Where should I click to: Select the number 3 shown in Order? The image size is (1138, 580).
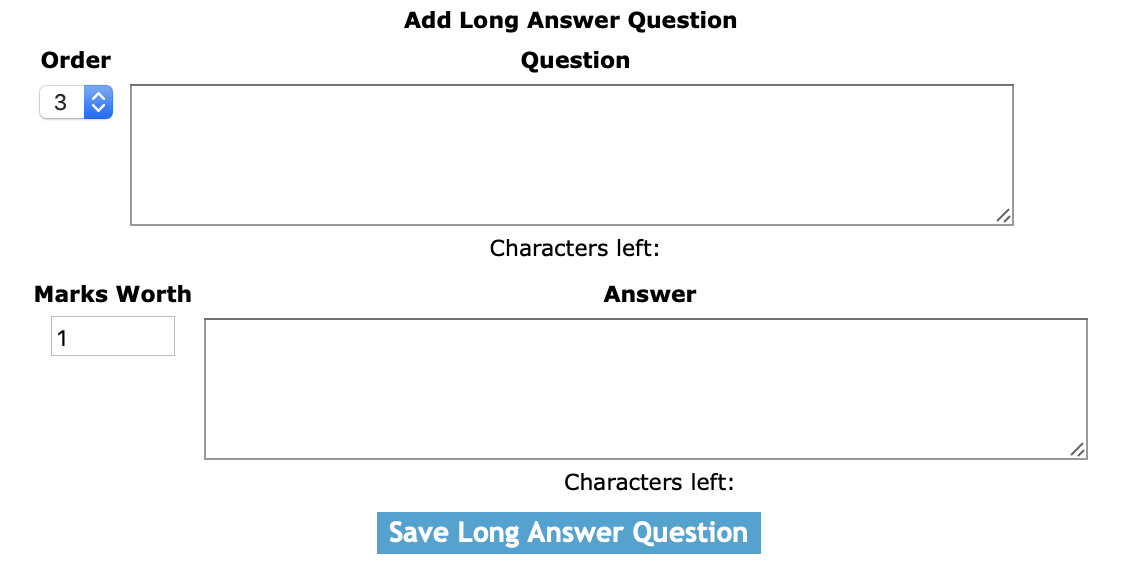pos(61,102)
